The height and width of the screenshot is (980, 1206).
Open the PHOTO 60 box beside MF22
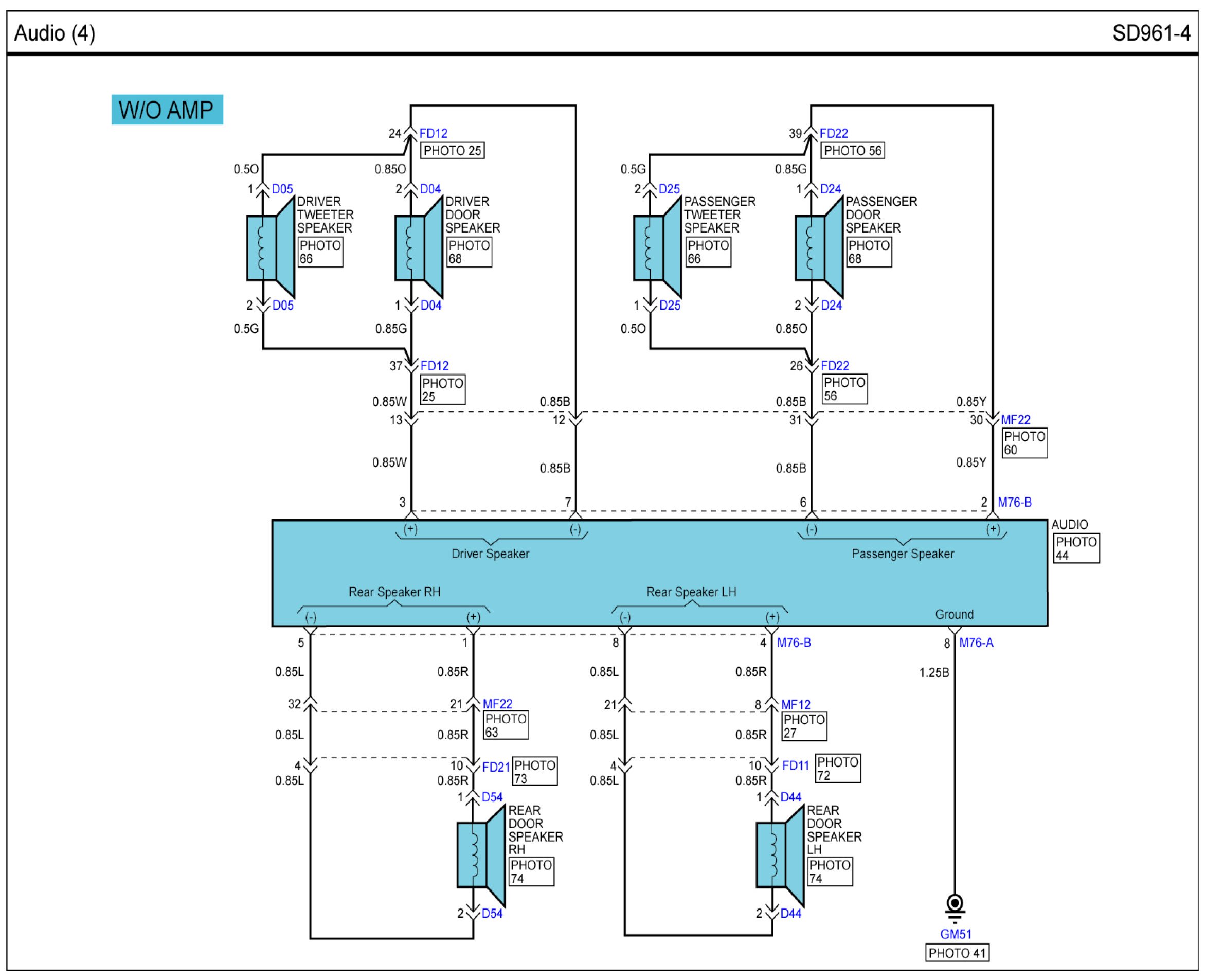1024,443
